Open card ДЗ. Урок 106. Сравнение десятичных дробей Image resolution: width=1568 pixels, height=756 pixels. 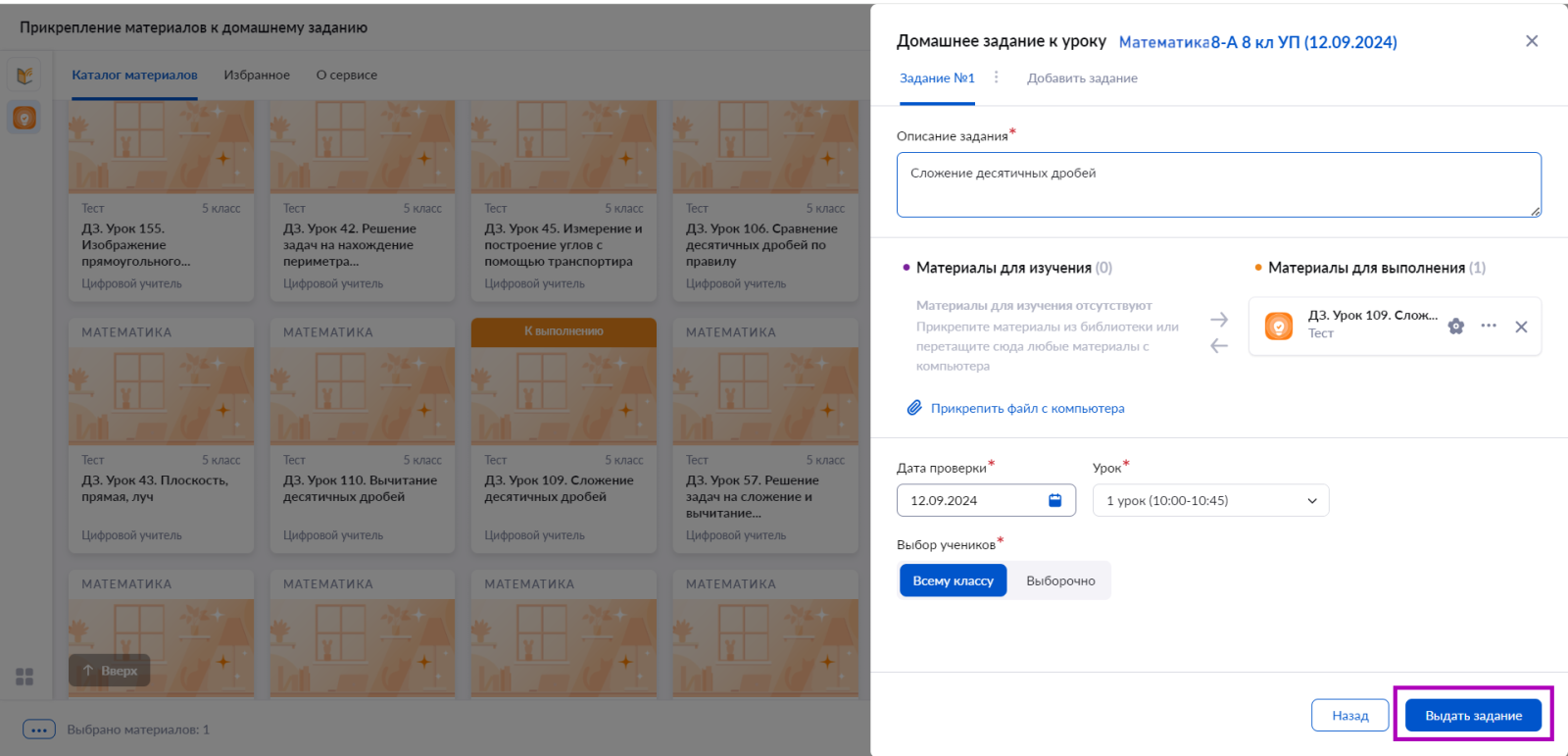765,201
